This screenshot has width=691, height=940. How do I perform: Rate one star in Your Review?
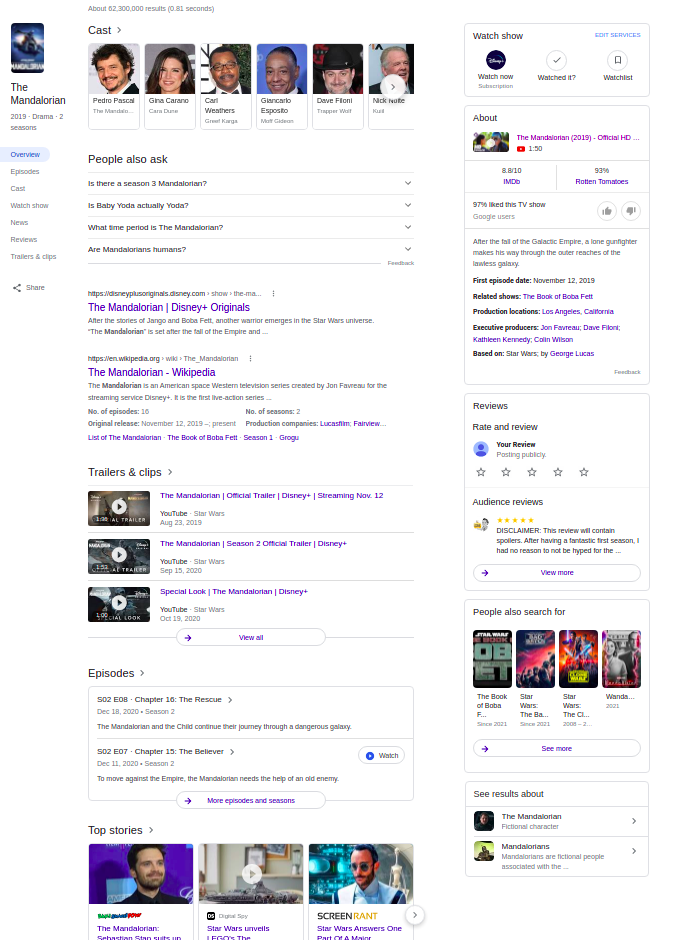(x=481, y=472)
